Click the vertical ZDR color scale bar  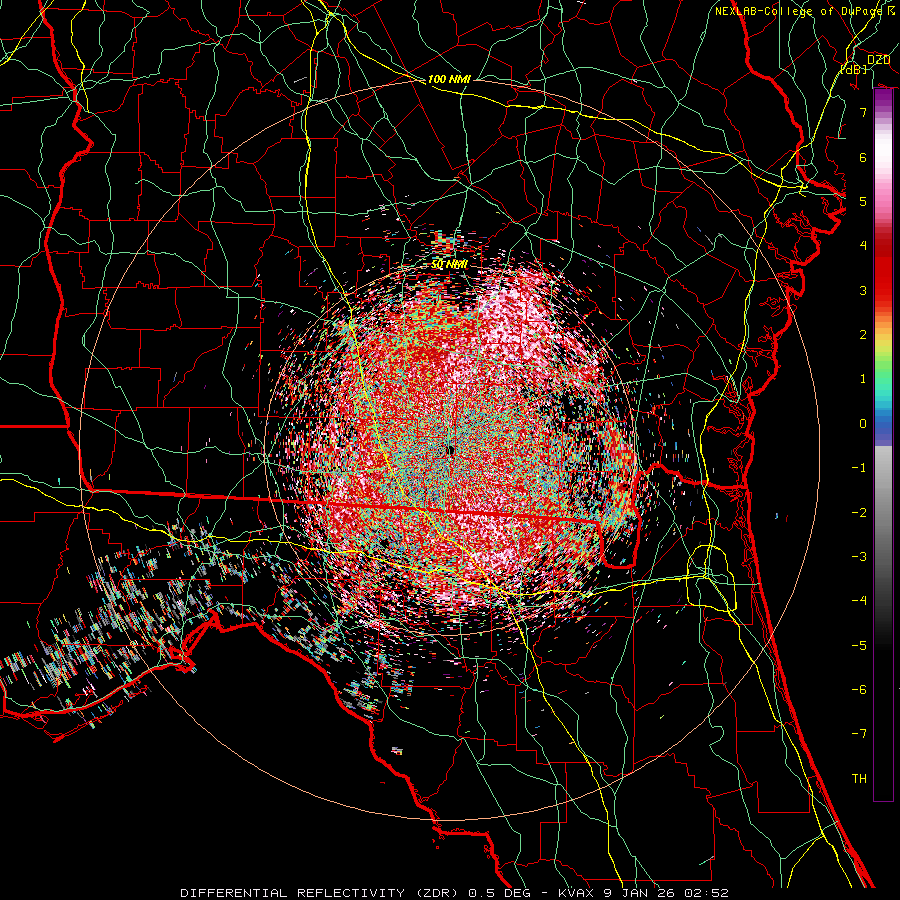coord(883,445)
